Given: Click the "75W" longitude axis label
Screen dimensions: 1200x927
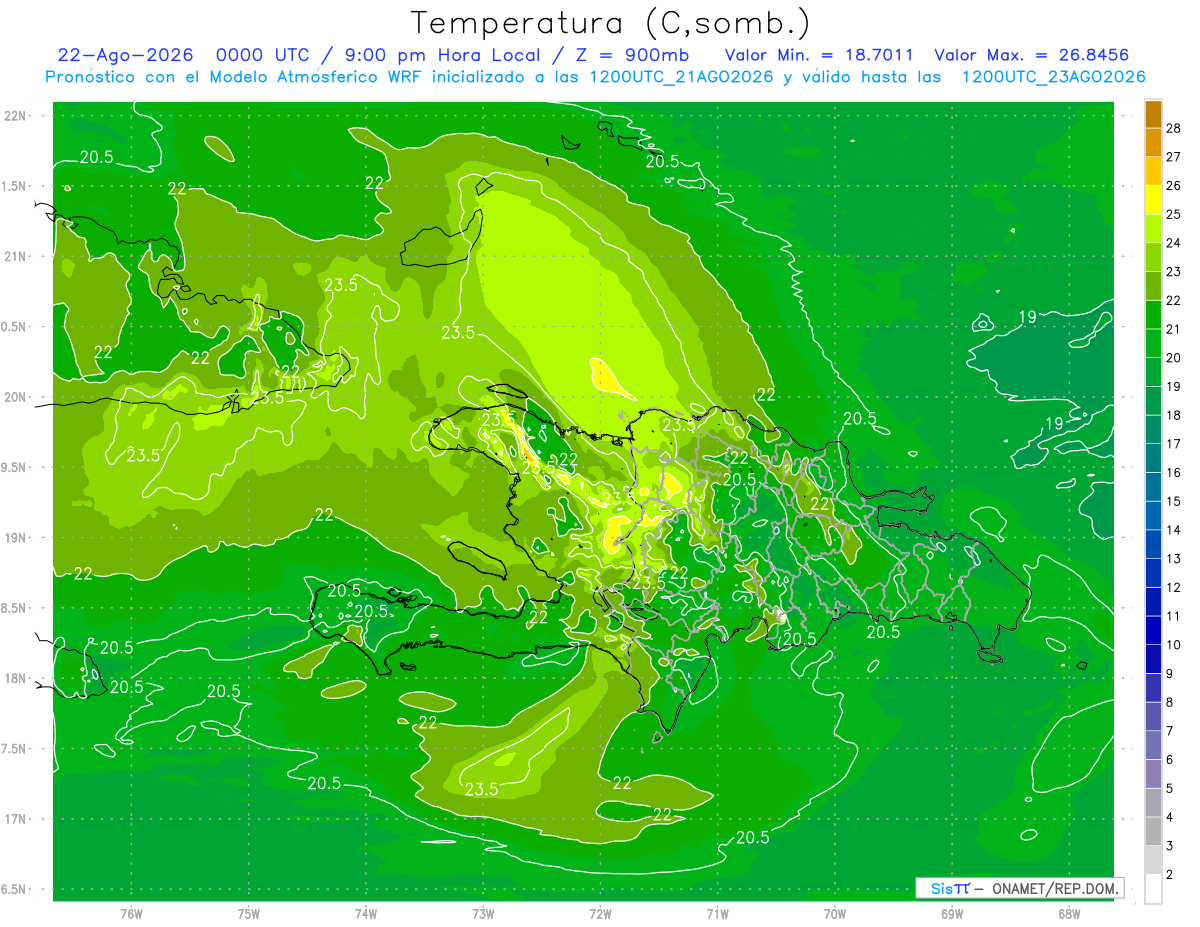Looking at the screenshot, I should click(249, 913).
